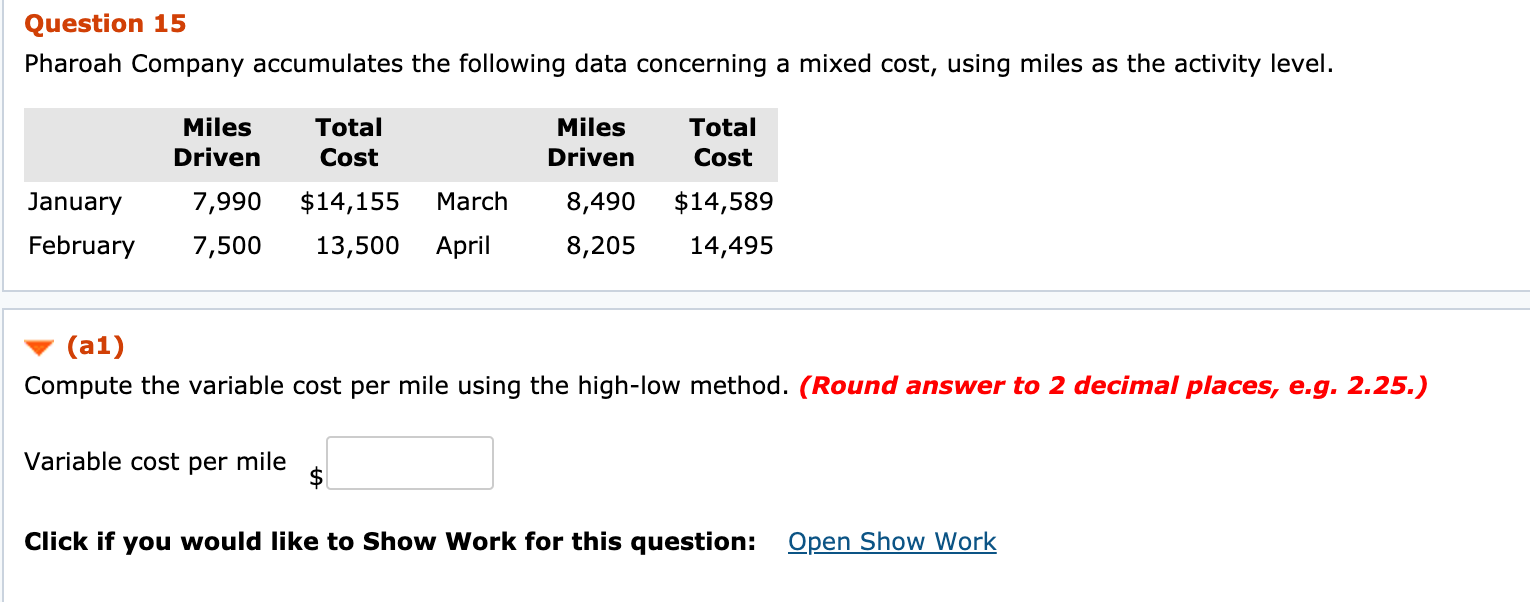Viewport: 1530px width, 602px height.
Task: Select the Variable cost per mile input box
Action: [x=409, y=462]
